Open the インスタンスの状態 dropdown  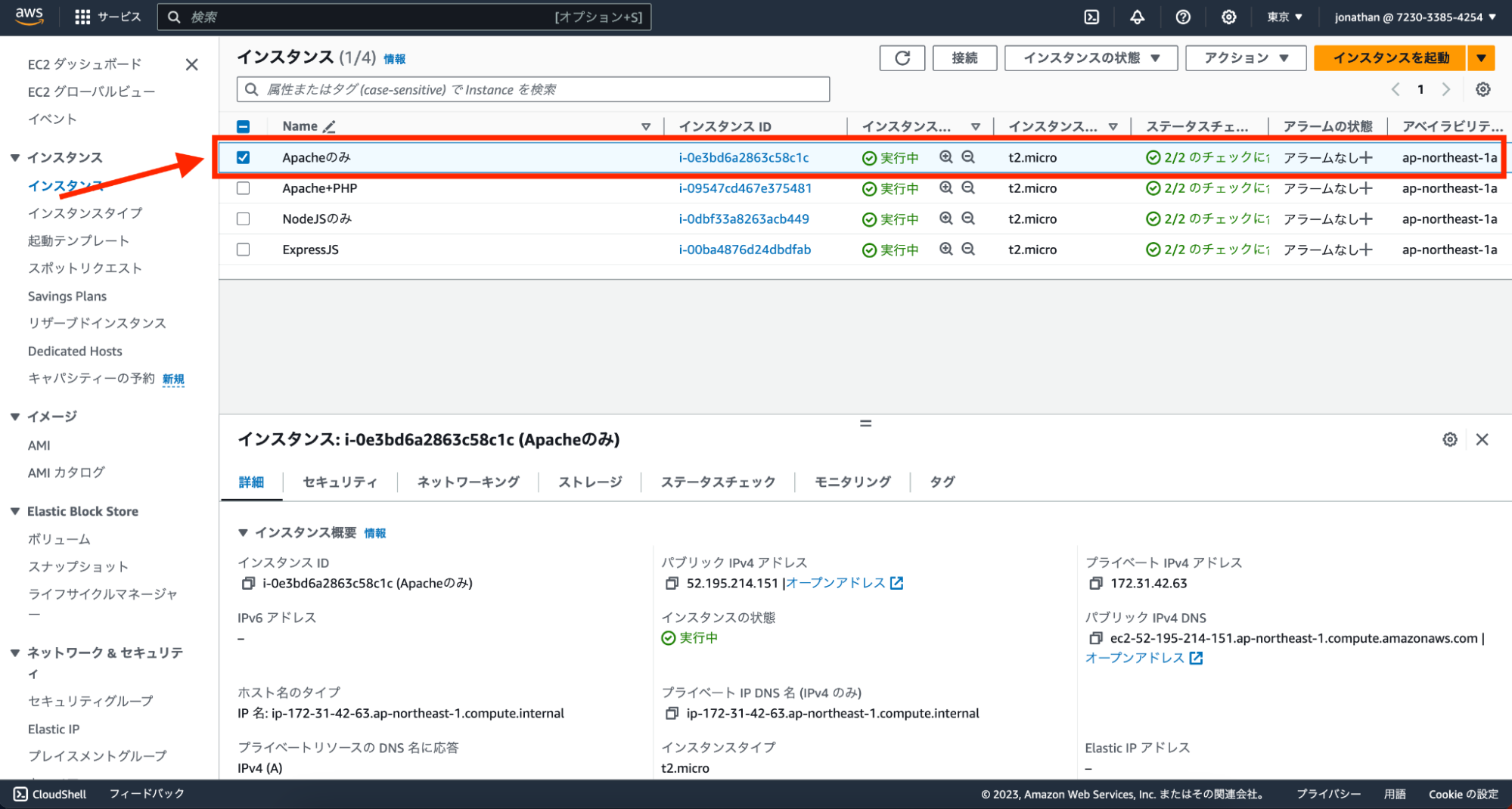pyautogui.click(x=1091, y=58)
